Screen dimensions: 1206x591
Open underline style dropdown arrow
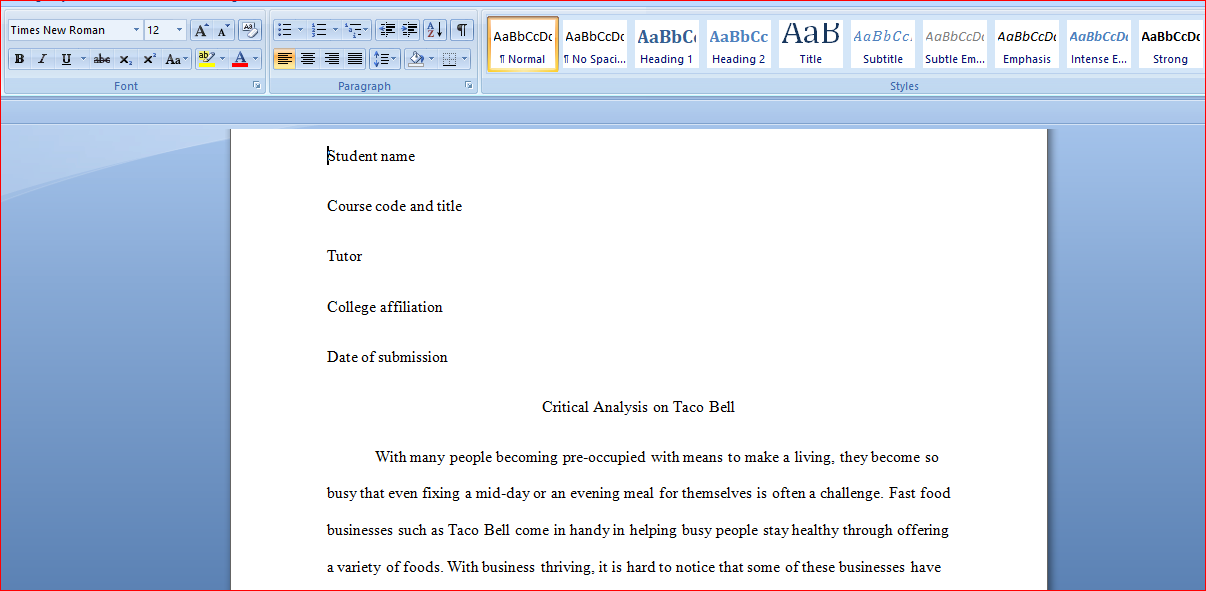point(82,60)
